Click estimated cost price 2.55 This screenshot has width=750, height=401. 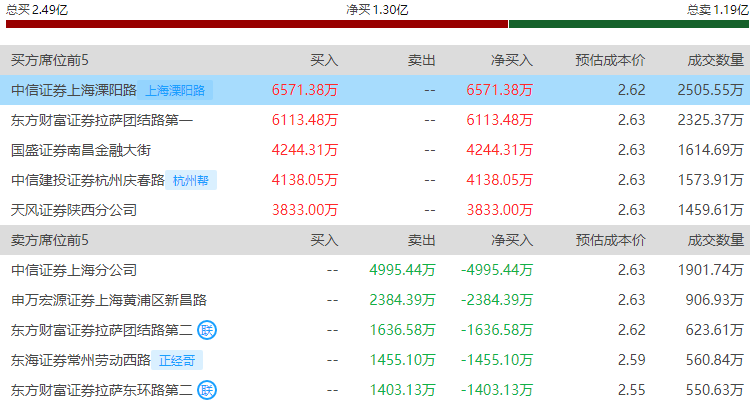coord(632,390)
